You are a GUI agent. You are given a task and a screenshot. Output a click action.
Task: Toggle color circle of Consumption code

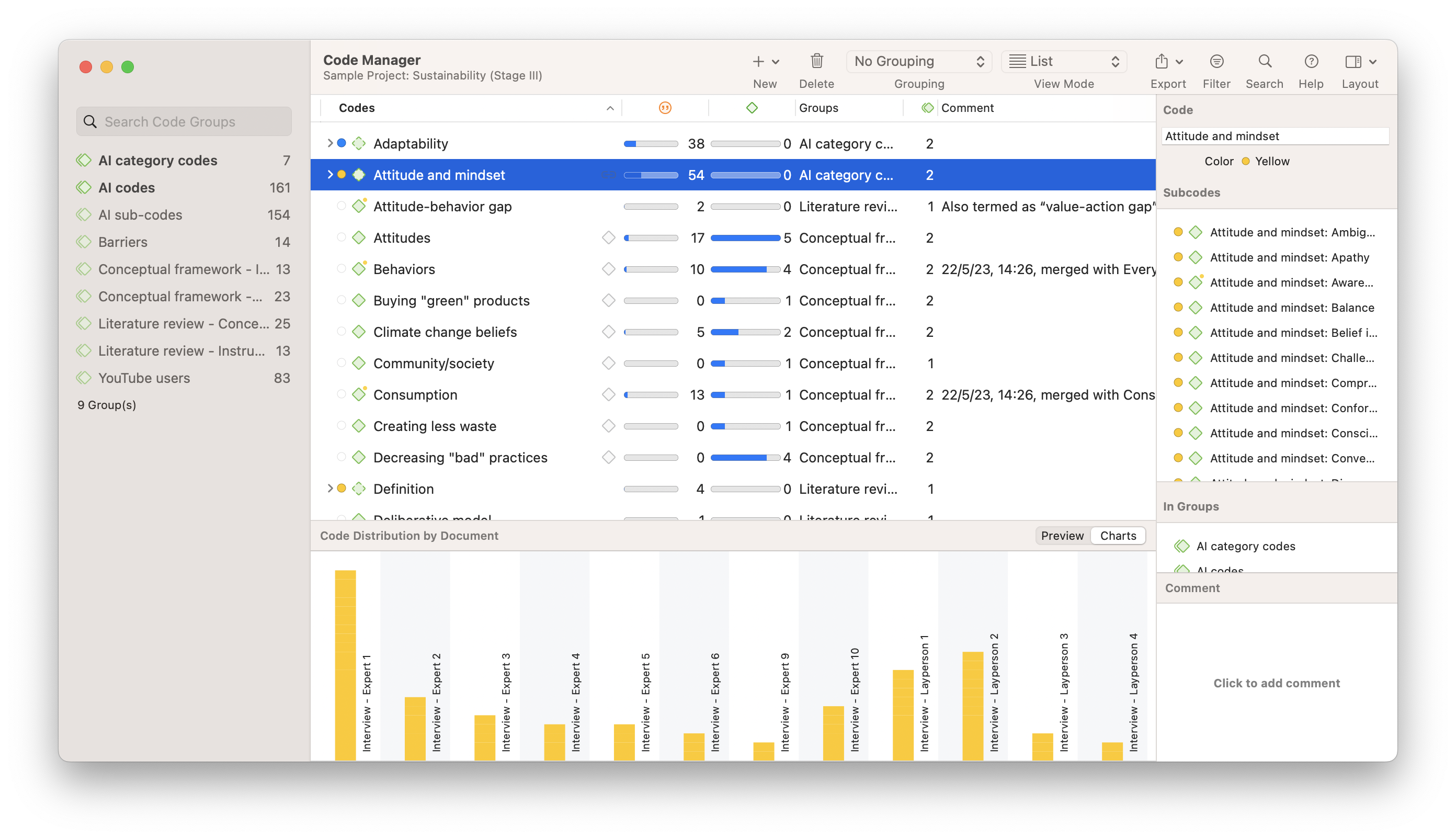(x=341, y=394)
